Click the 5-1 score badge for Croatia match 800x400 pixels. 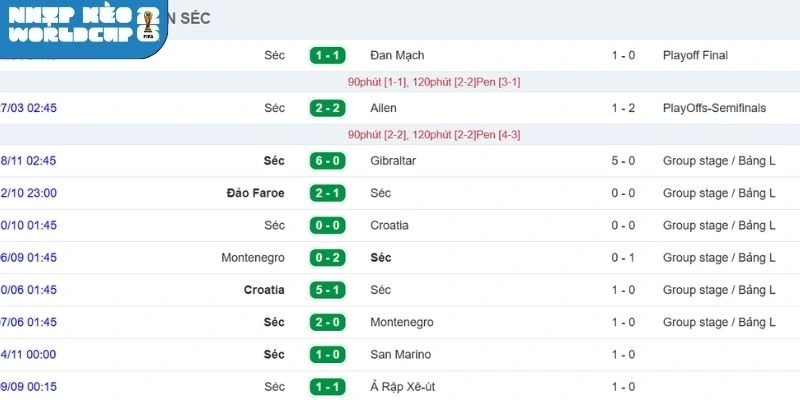[x=327, y=290]
